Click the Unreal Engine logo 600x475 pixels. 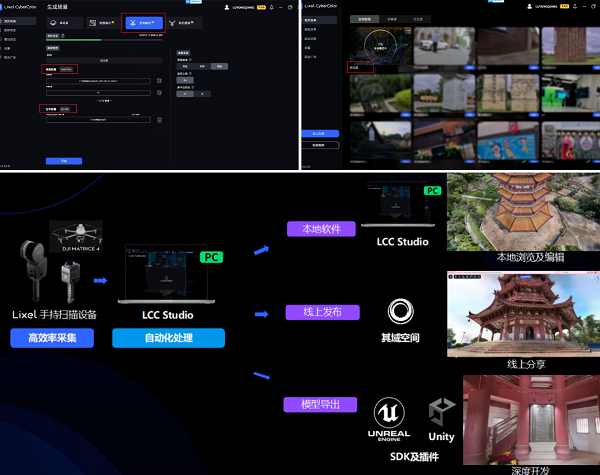(389, 419)
